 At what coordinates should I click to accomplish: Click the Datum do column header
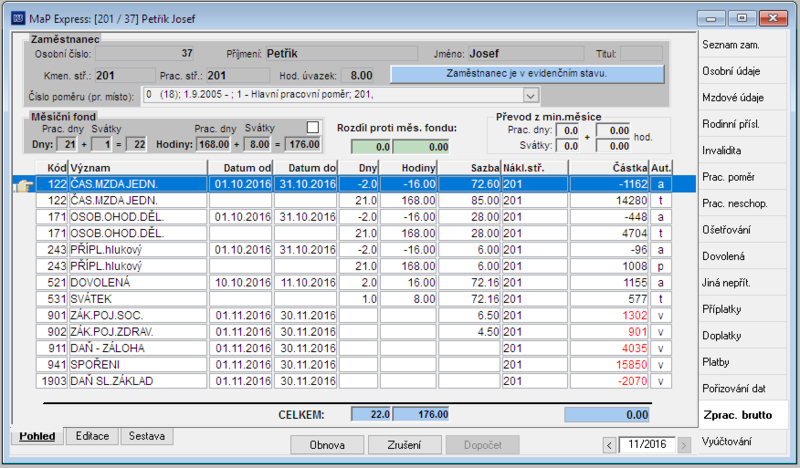306,168
